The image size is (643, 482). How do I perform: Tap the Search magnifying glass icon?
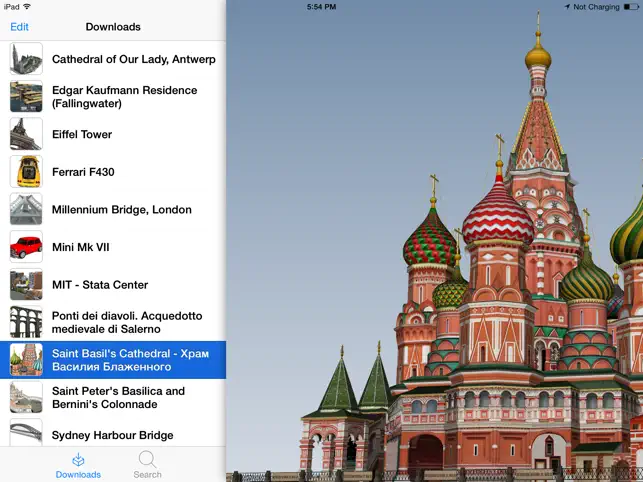[147, 459]
